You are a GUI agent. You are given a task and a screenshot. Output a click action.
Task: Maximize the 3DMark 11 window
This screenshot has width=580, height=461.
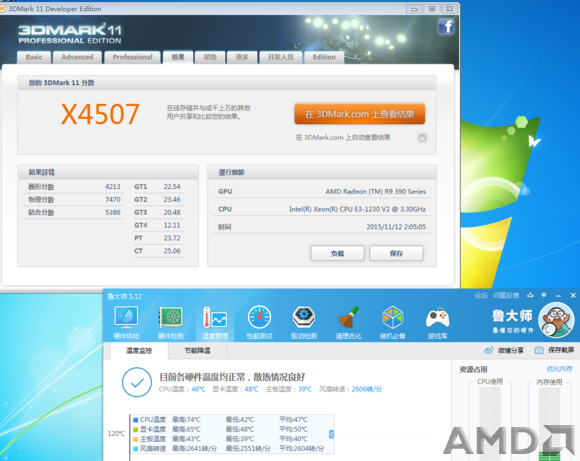pyautogui.click(x=432, y=9)
